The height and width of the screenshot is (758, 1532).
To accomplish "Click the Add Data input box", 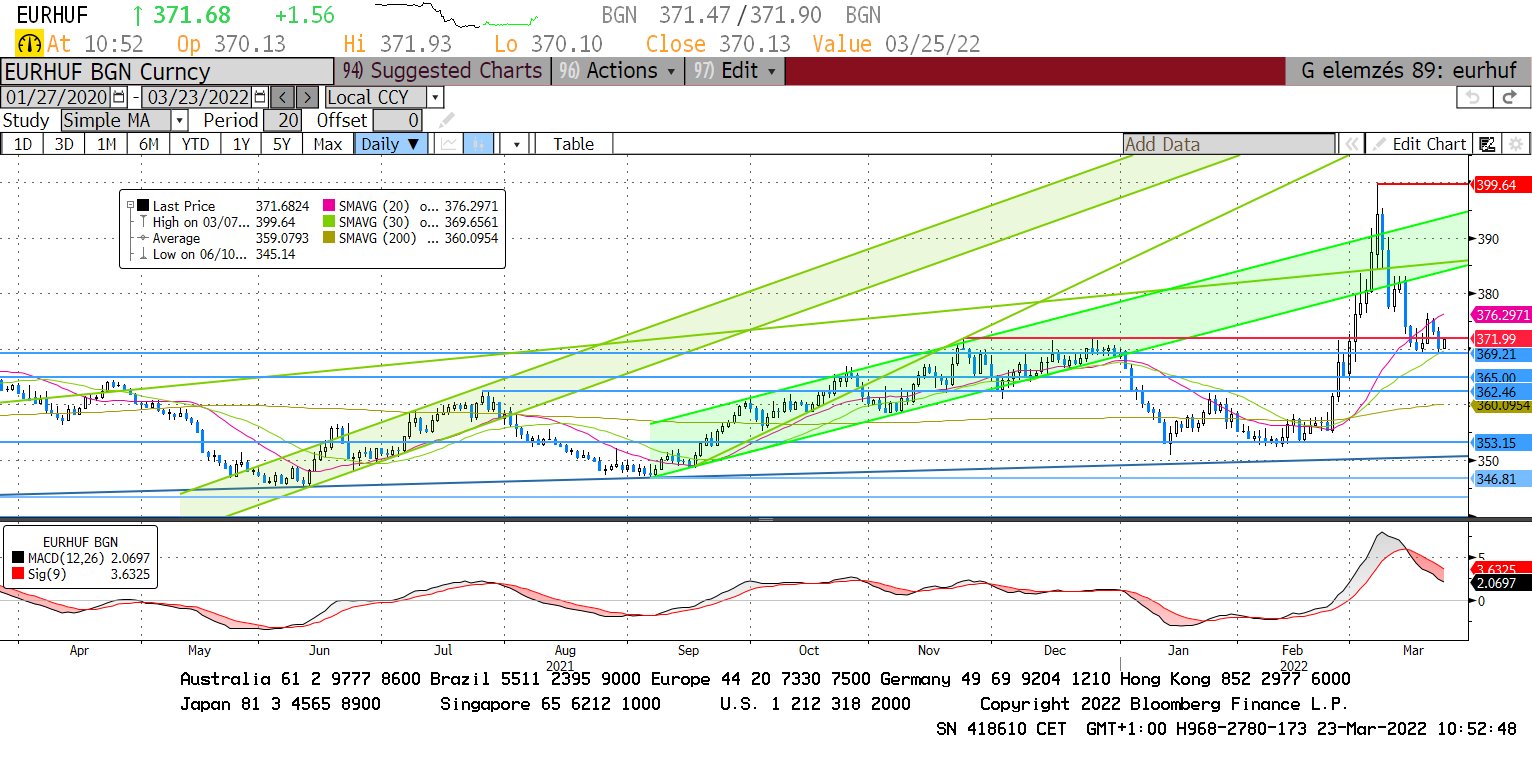I will coord(1229,144).
